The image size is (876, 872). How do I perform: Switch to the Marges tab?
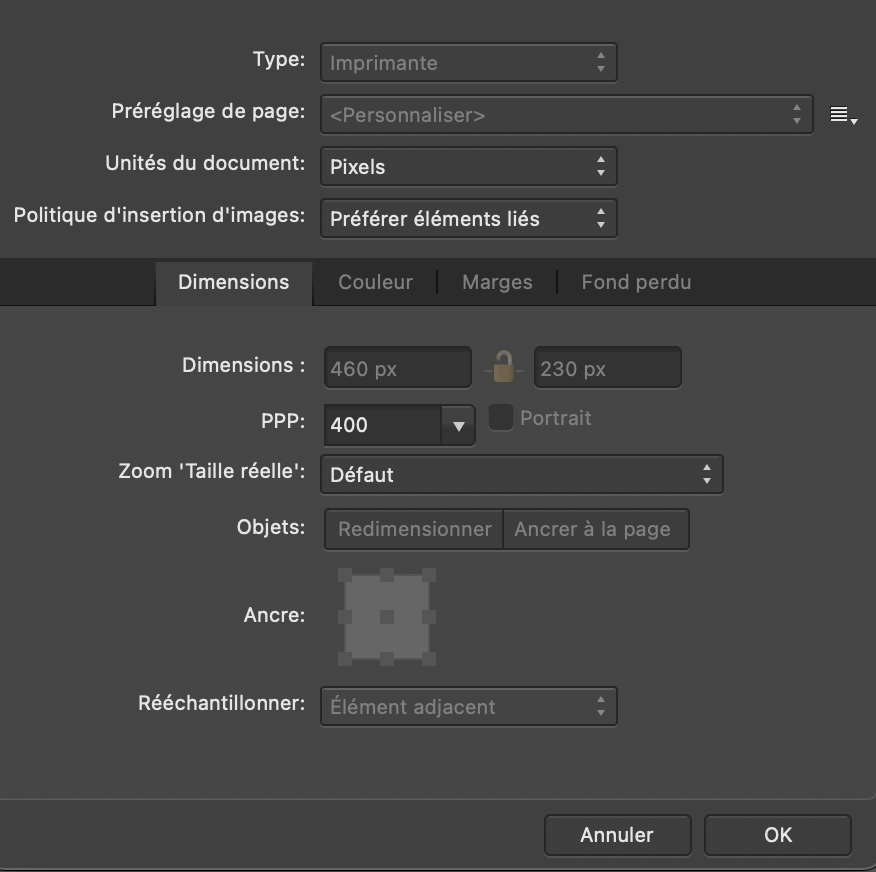(x=497, y=282)
